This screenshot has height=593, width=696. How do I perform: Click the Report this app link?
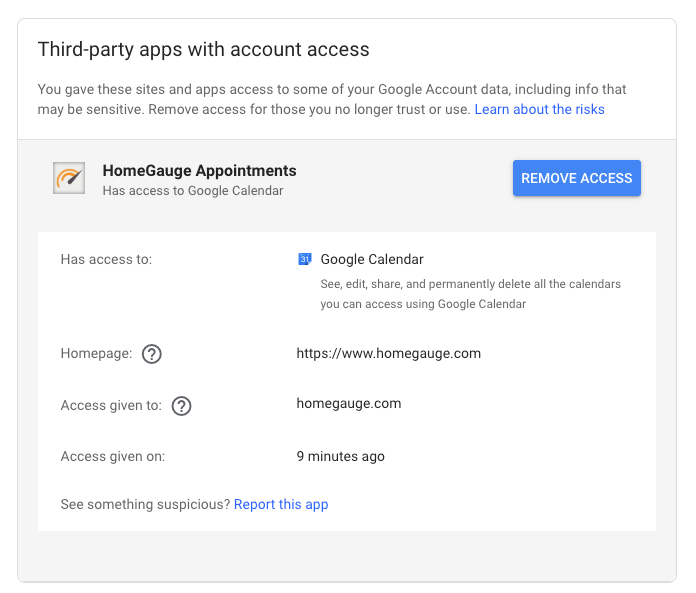point(281,504)
